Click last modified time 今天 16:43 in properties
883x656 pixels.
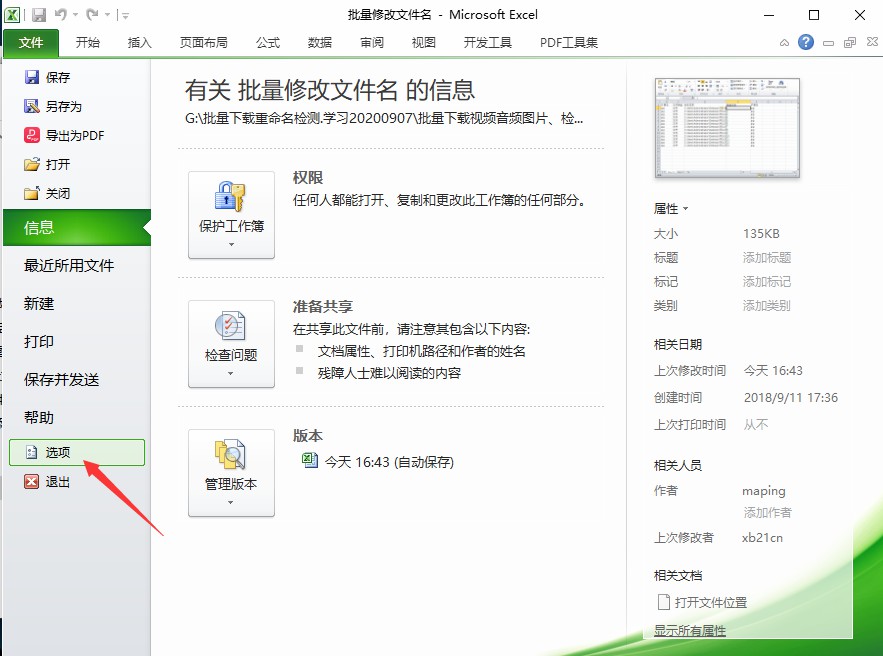(x=773, y=371)
